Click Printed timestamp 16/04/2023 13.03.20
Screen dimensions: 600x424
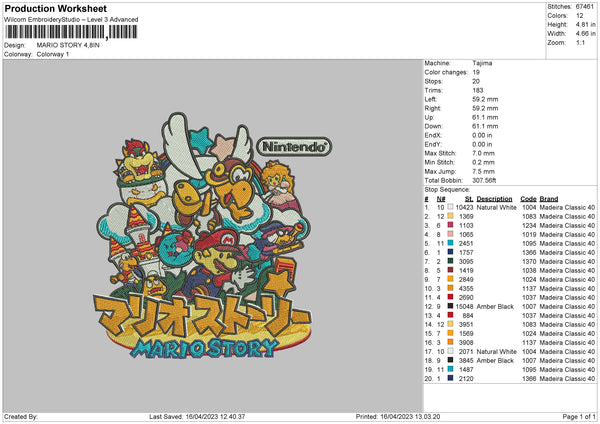(x=410, y=416)
